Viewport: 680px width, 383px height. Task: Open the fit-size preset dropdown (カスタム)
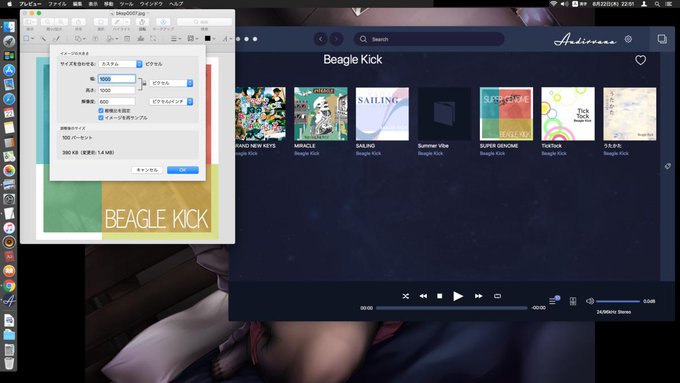[121, 64]
